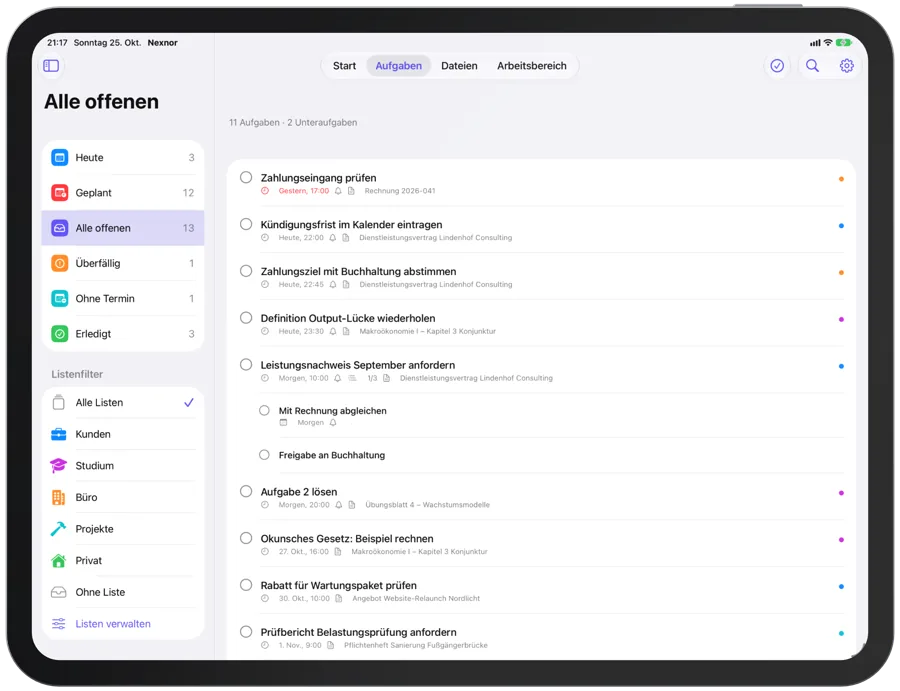The height and width of the screenshot is (691, 900).
Task: Click 'Pflichtenheft Sanierung Fußgängerbrücke' attachment text
Action: pyautogui.click(x=416, y=646)
